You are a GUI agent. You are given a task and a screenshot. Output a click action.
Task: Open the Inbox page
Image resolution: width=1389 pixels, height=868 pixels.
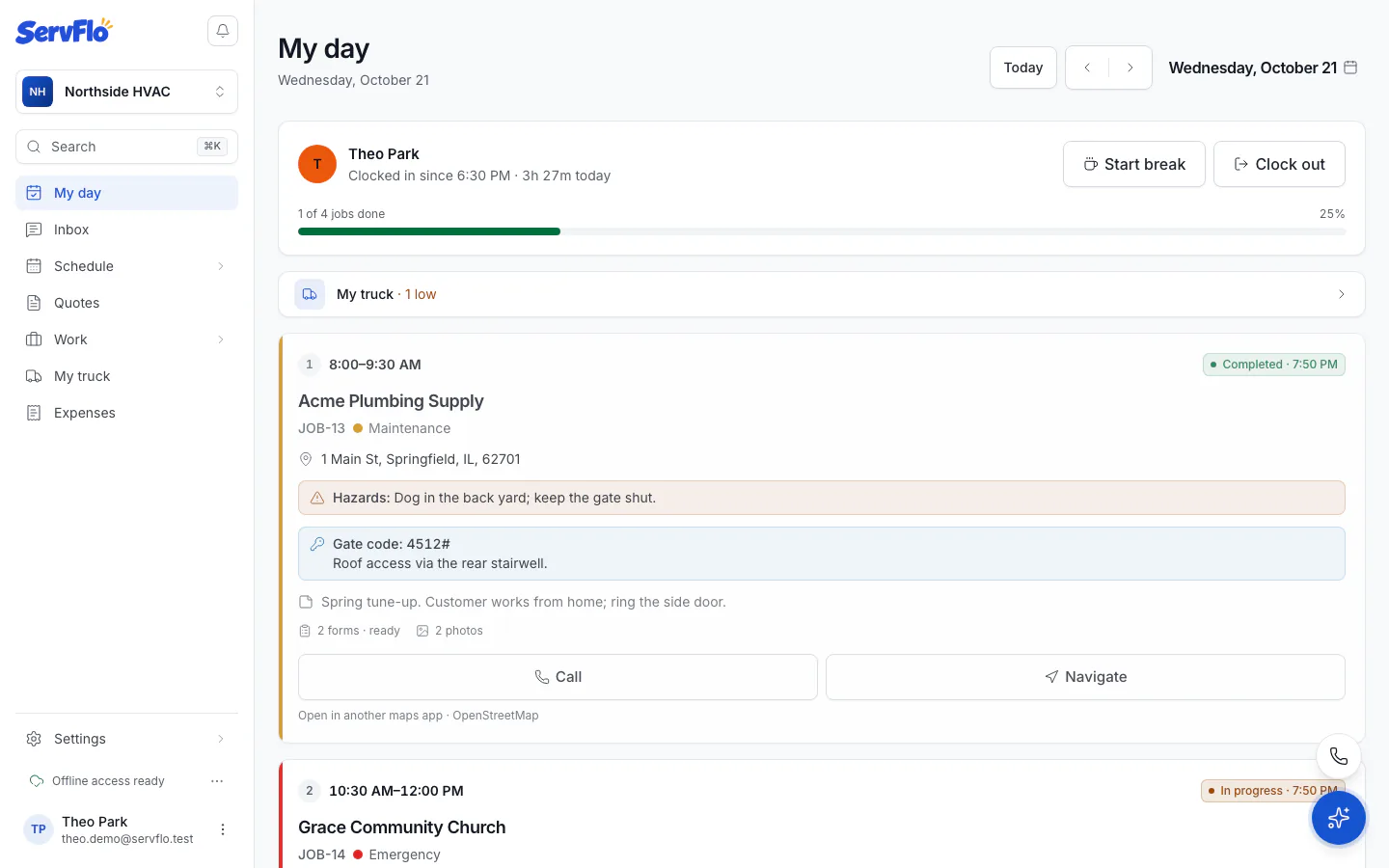[126, 230]
